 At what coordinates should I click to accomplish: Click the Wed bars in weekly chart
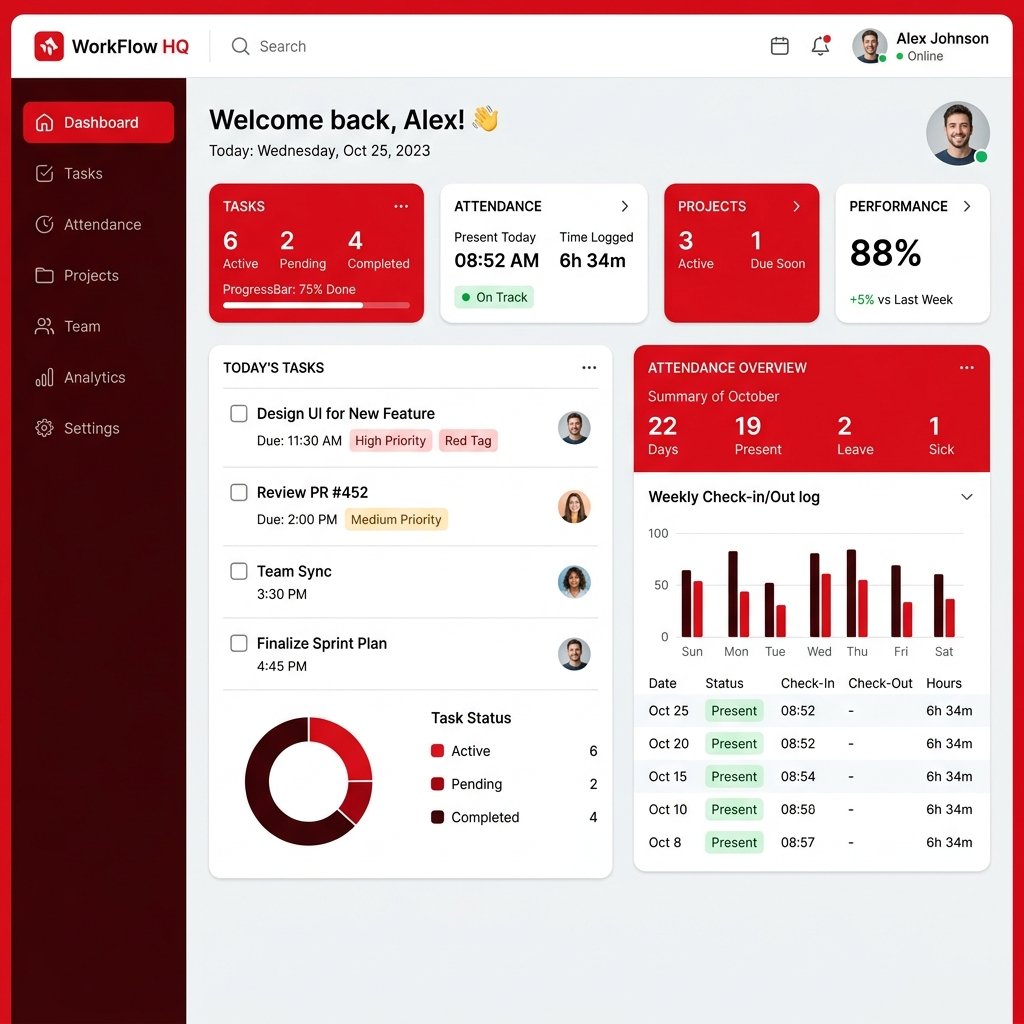coord(820,595)
